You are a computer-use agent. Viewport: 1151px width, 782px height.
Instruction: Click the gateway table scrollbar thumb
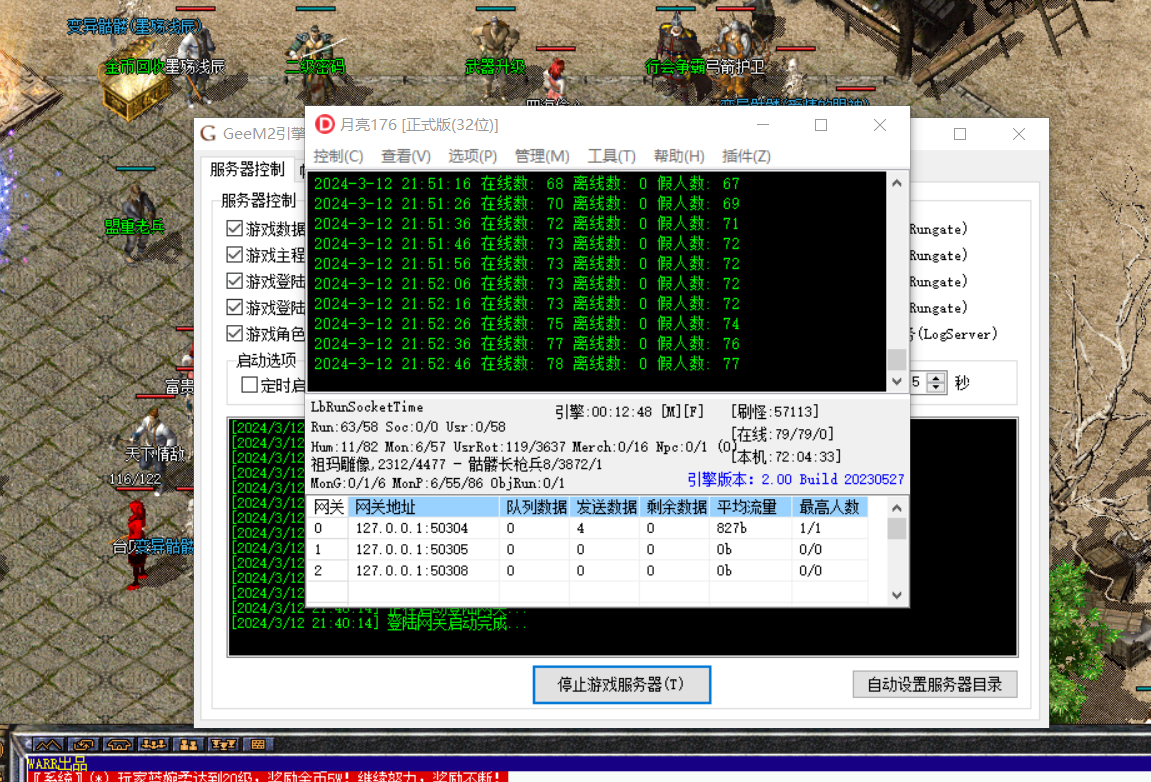897,529
